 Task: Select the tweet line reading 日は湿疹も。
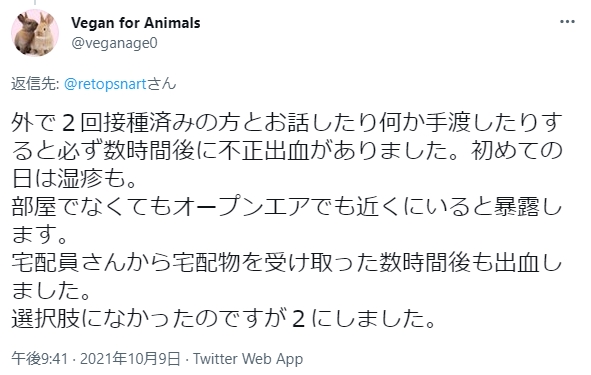point(74,179)
